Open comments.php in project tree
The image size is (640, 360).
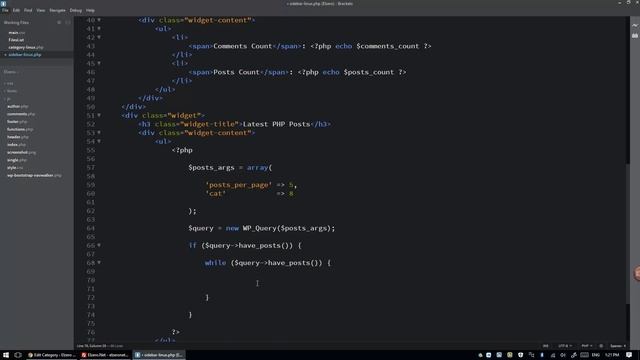tap(21, 114)
